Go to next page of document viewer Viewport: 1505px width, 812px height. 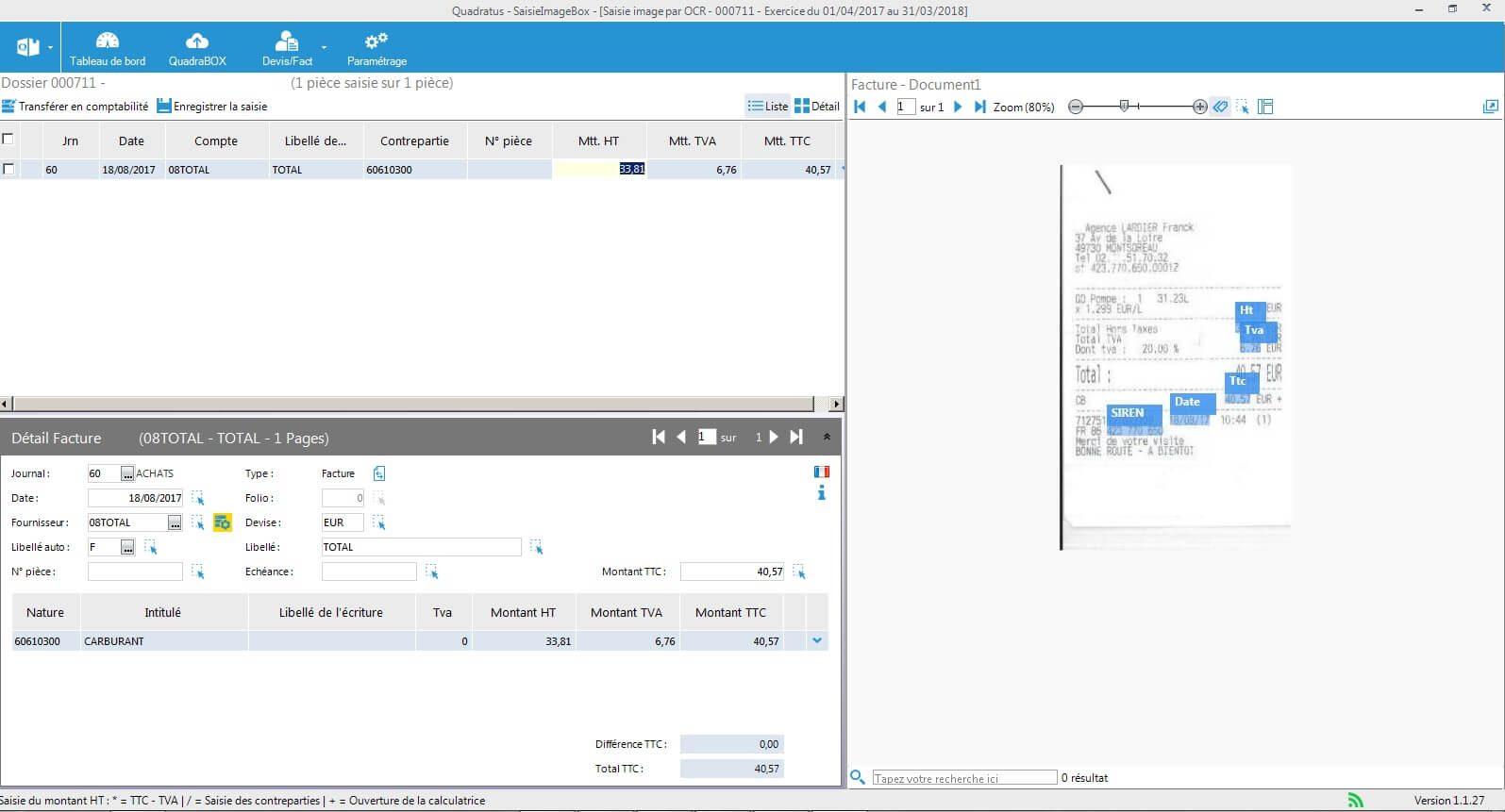tap(958, 107)
